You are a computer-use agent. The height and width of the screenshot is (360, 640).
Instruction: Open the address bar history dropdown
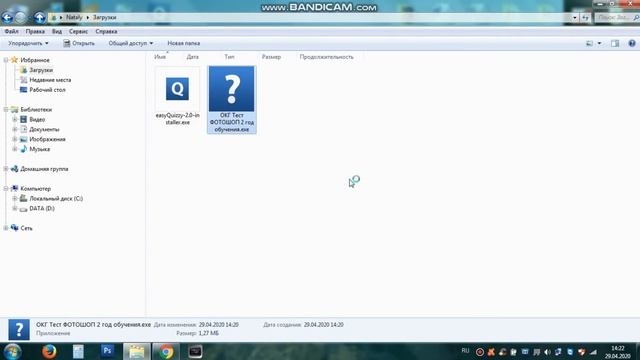(575, 18)
